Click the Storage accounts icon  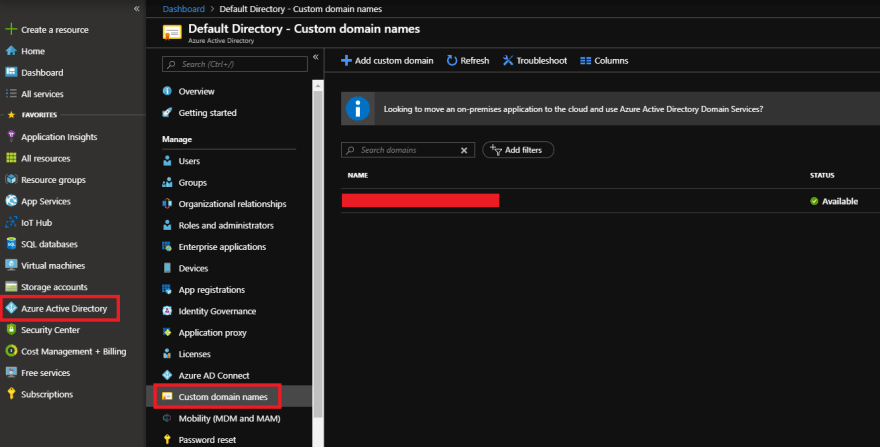click(x=11, y=287)
